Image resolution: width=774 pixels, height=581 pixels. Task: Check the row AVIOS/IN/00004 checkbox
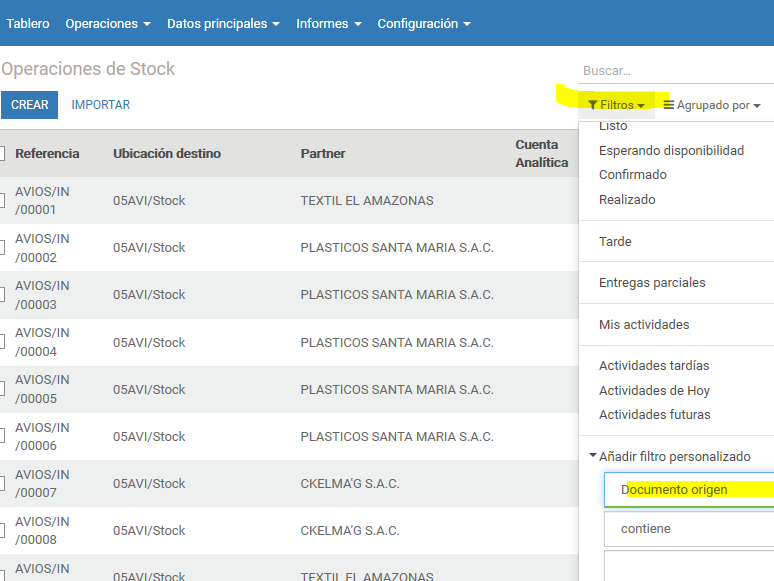coord(2,342)
